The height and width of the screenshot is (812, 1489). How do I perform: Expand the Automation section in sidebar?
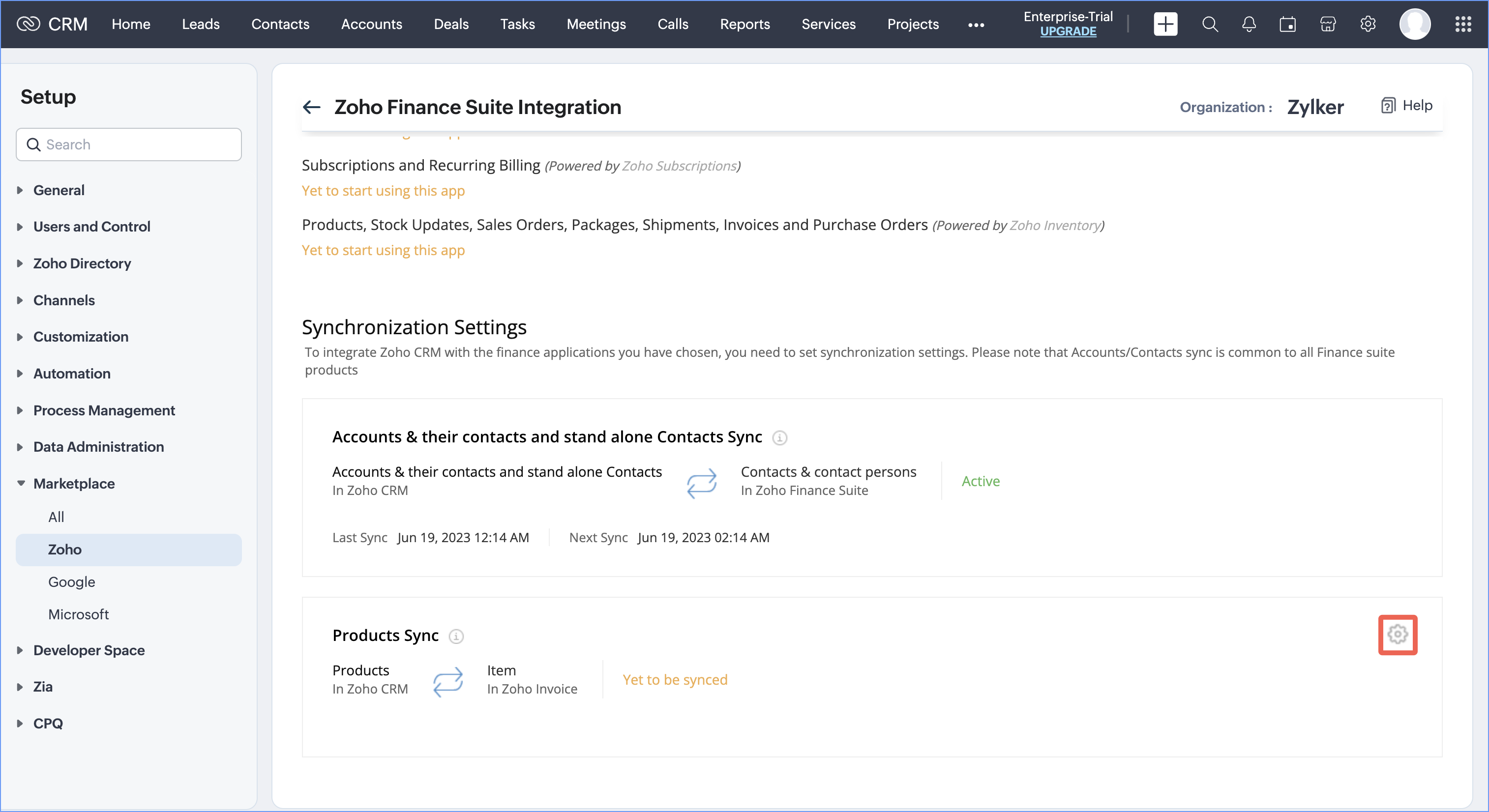click(72, 374)
